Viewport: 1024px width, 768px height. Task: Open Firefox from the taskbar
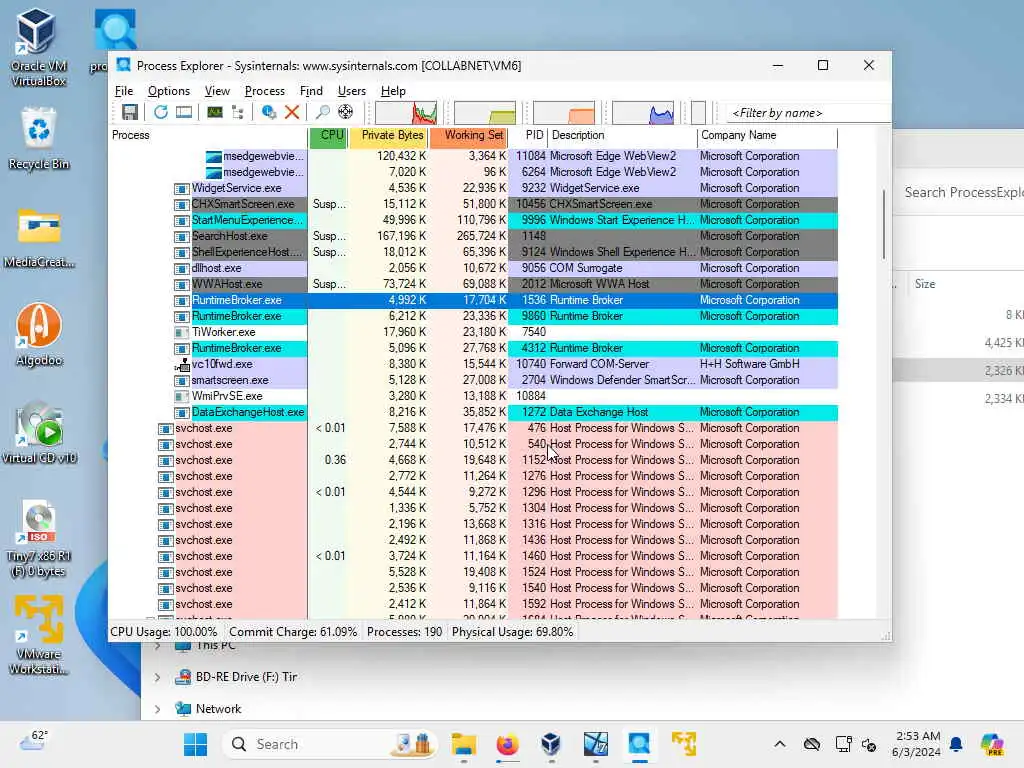[x=507, y=744]
